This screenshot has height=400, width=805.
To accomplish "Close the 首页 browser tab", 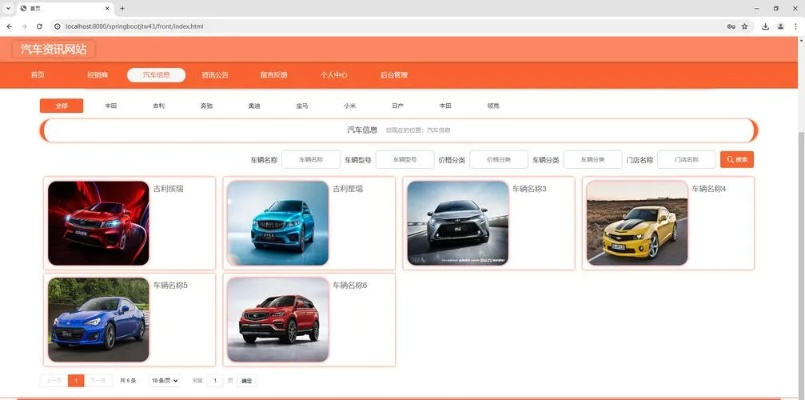I will (106, 8).
